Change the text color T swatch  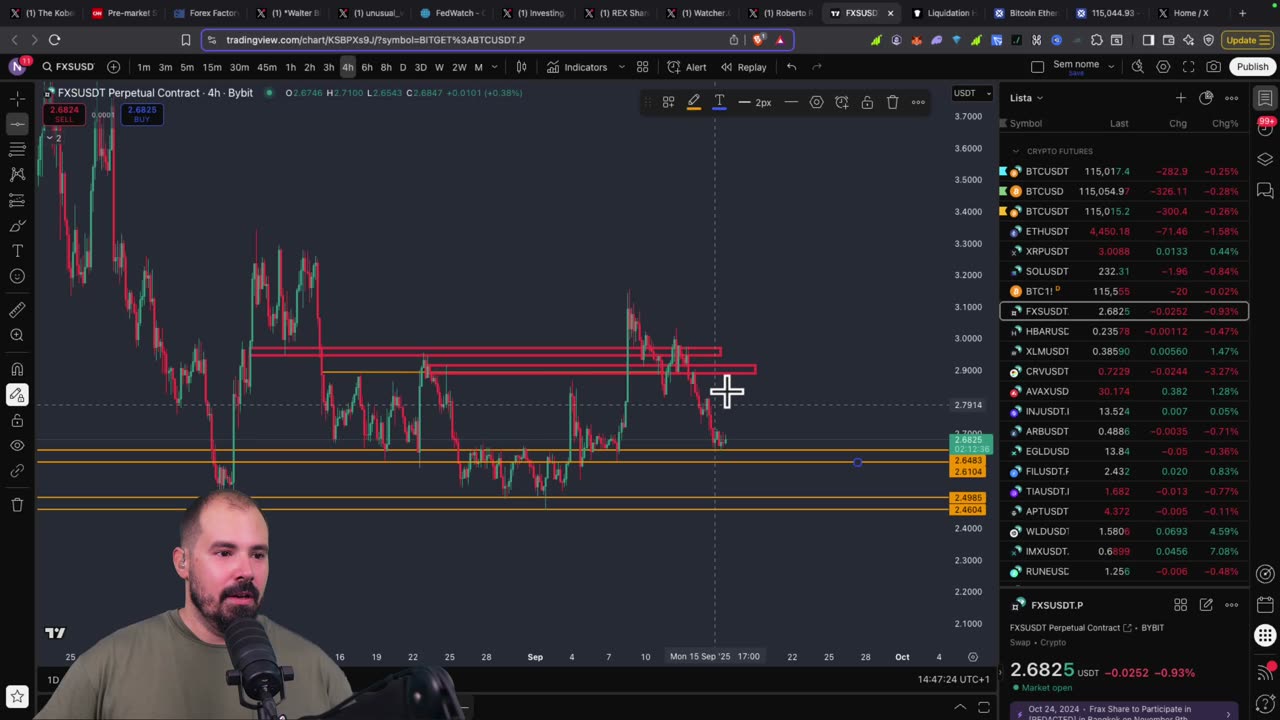click(x=719, y=102)
